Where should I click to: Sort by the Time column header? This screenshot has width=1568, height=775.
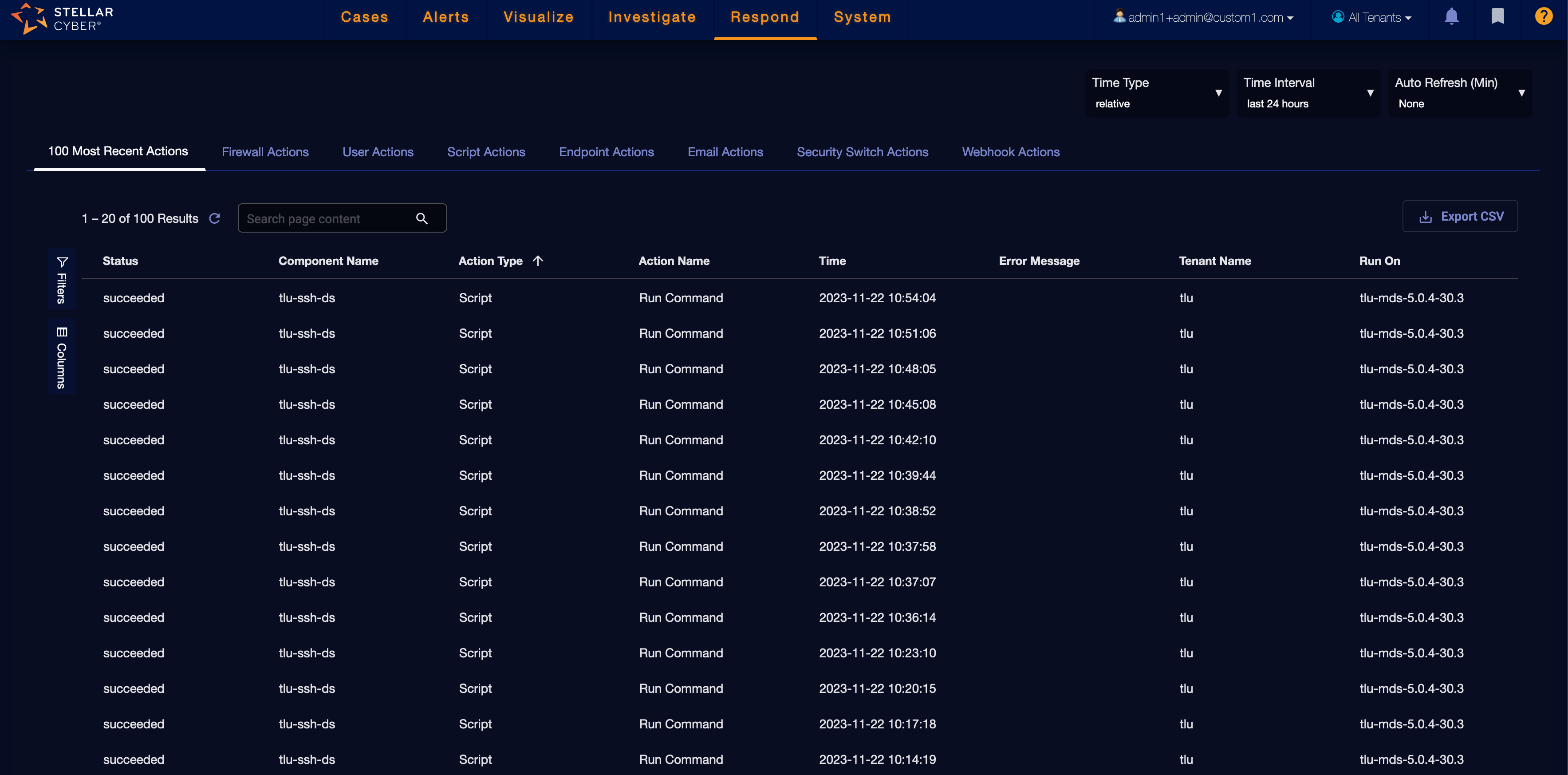pos(832,261)
